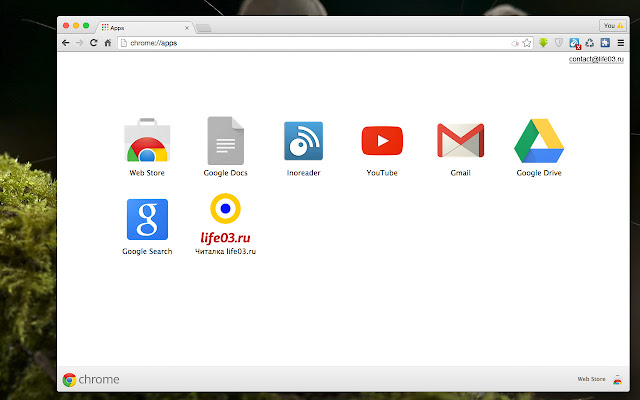Minimize the Chrome window with yellow button
640x400 pixels.
point(76,26)
